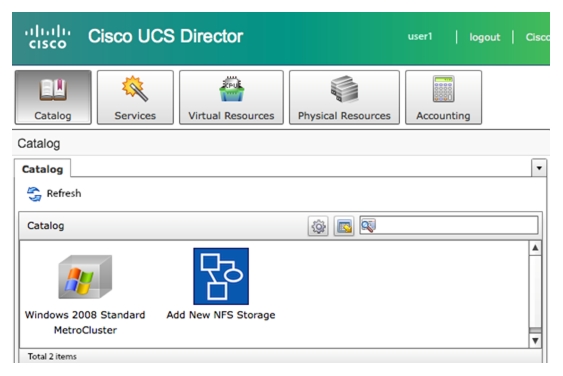The height and width of the screenshot is (376, 563).
Task: Click the Cisco UCS Director title
Action: (166, 36)
